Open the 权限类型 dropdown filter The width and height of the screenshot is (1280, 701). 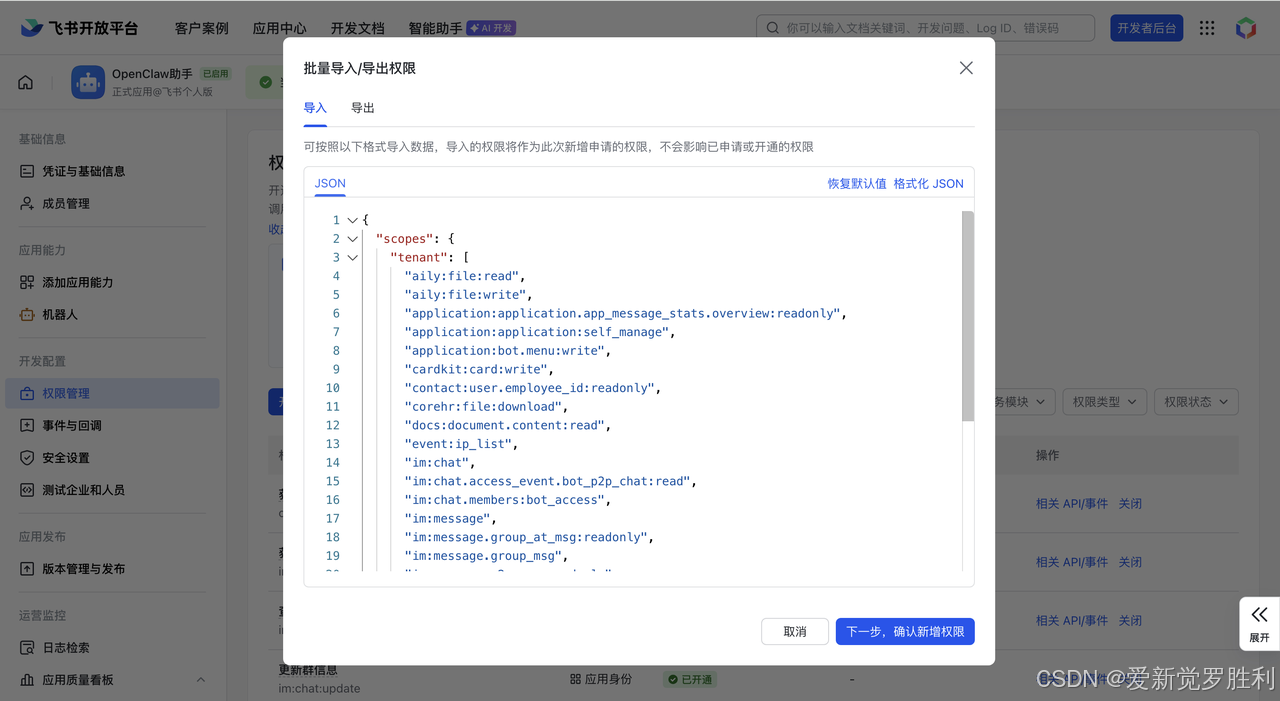(1104, 402)
